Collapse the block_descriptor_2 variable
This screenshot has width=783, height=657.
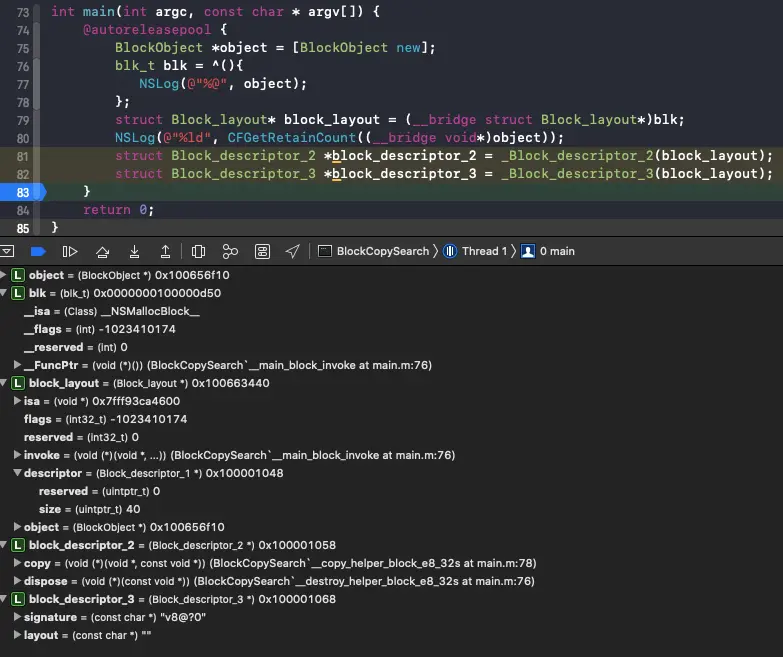[x=3, y=544]
